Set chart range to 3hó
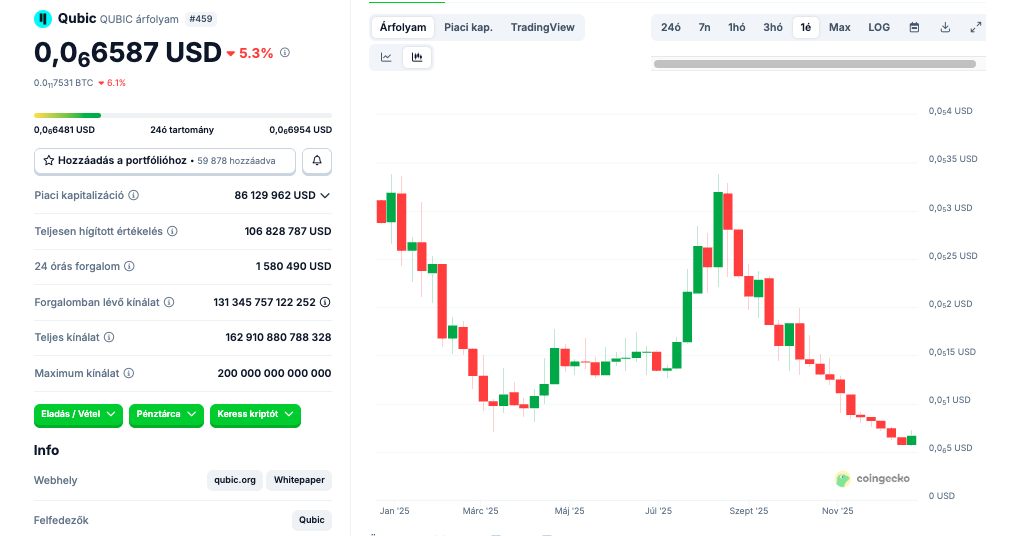The width and height of the screenshot is (1028, 536). click(x=772, y=28)
